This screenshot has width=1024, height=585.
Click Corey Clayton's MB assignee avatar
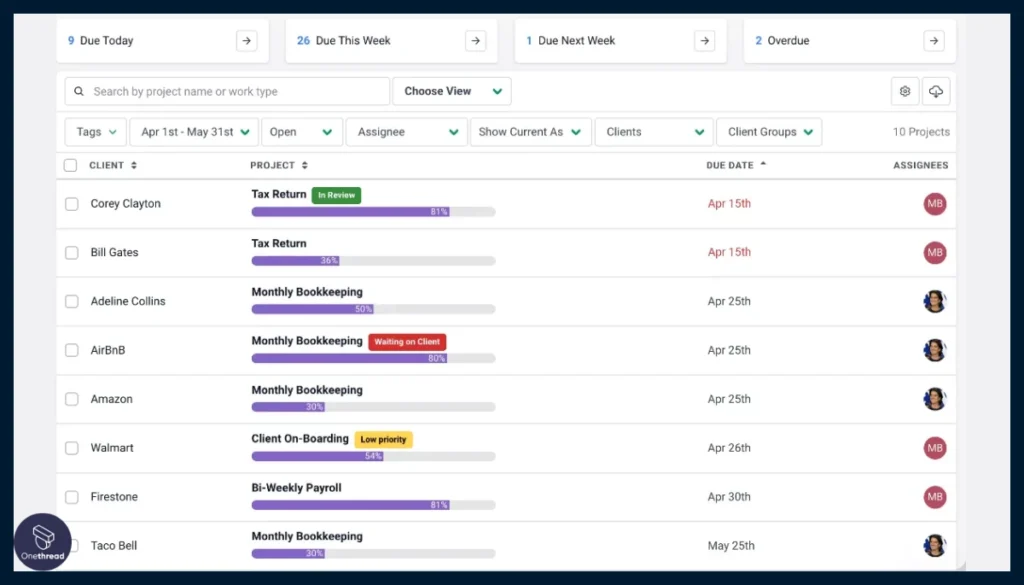tap(935, 204)
